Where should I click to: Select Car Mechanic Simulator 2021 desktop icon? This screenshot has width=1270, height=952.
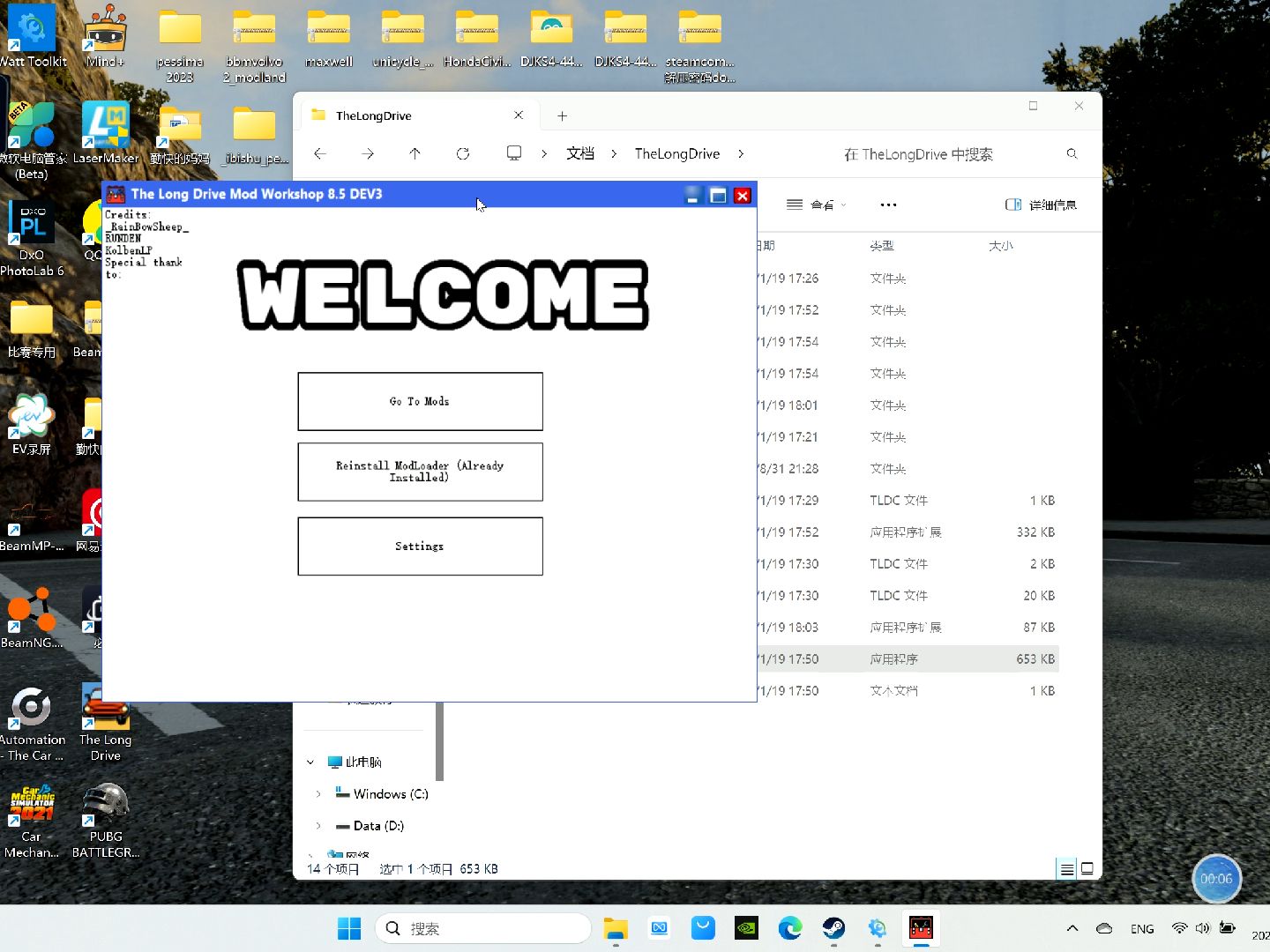point(32,820)
